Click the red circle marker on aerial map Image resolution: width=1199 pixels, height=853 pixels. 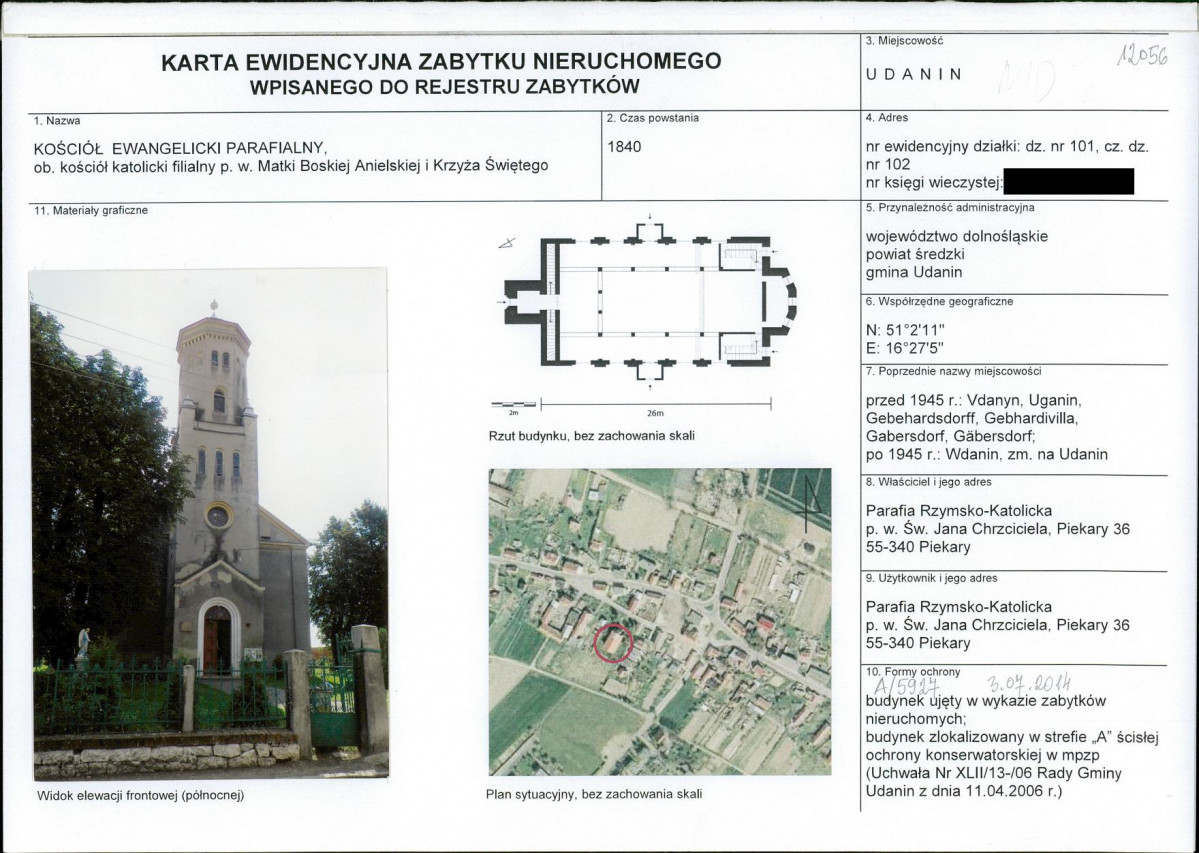tap(613, 643)
